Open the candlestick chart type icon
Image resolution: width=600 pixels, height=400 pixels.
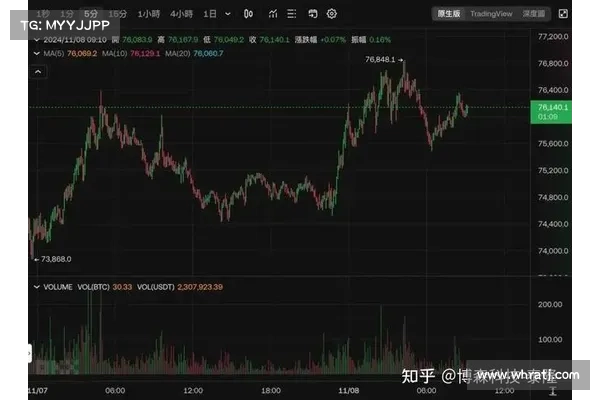tap(248, 14)
